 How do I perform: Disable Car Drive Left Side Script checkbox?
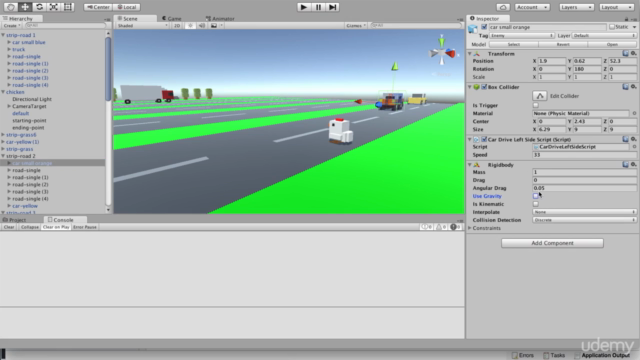tap(484, 140)
